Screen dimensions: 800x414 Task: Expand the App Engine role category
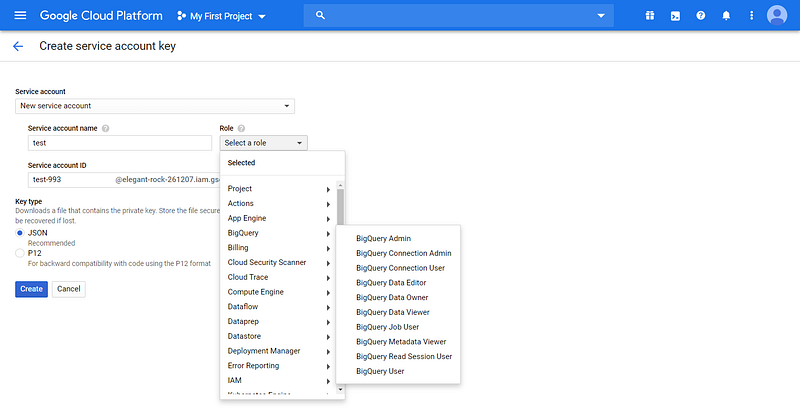pyautogui.click(x=279, y=218)
